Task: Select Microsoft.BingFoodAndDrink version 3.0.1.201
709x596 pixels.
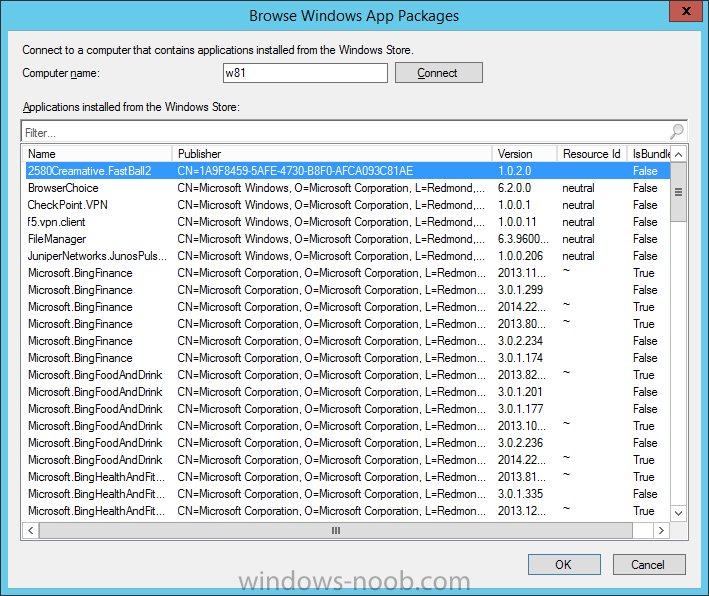Action: [x=347, y=392]
